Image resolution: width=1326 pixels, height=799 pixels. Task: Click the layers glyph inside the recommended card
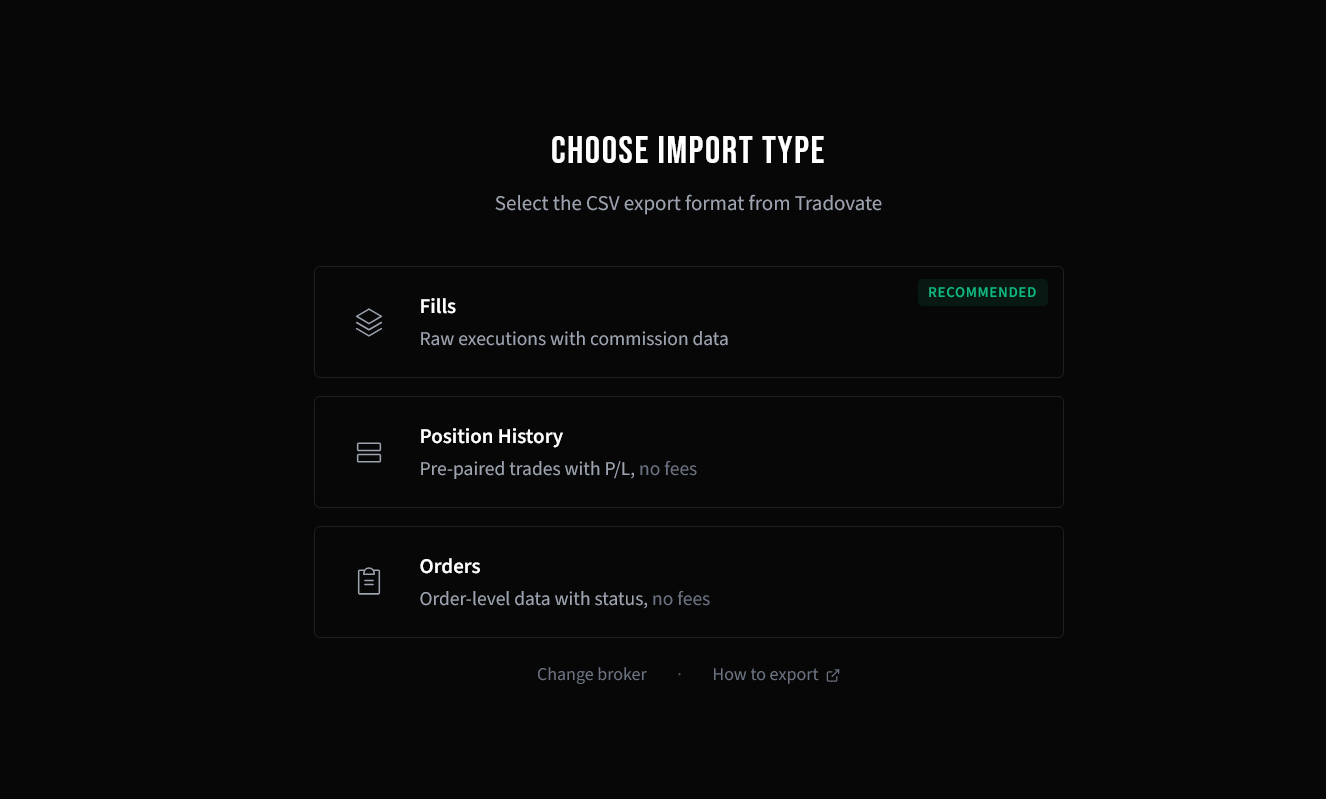pos(369,322)
